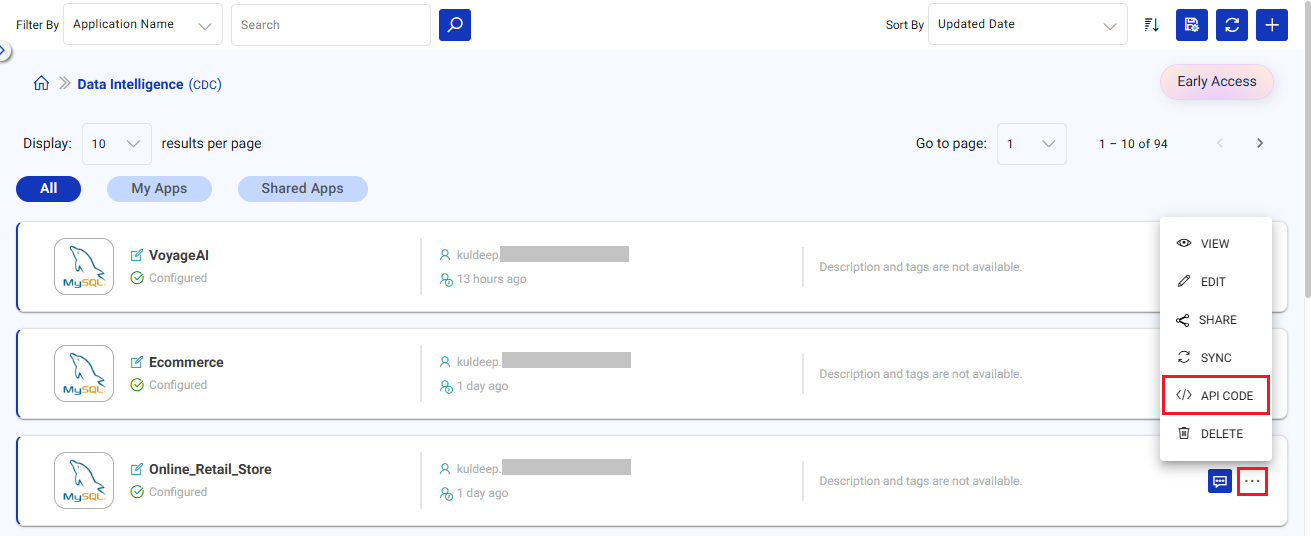Open the Online_Retail_Store application name
Screen dimensions: 1311x536
(210, 469)
